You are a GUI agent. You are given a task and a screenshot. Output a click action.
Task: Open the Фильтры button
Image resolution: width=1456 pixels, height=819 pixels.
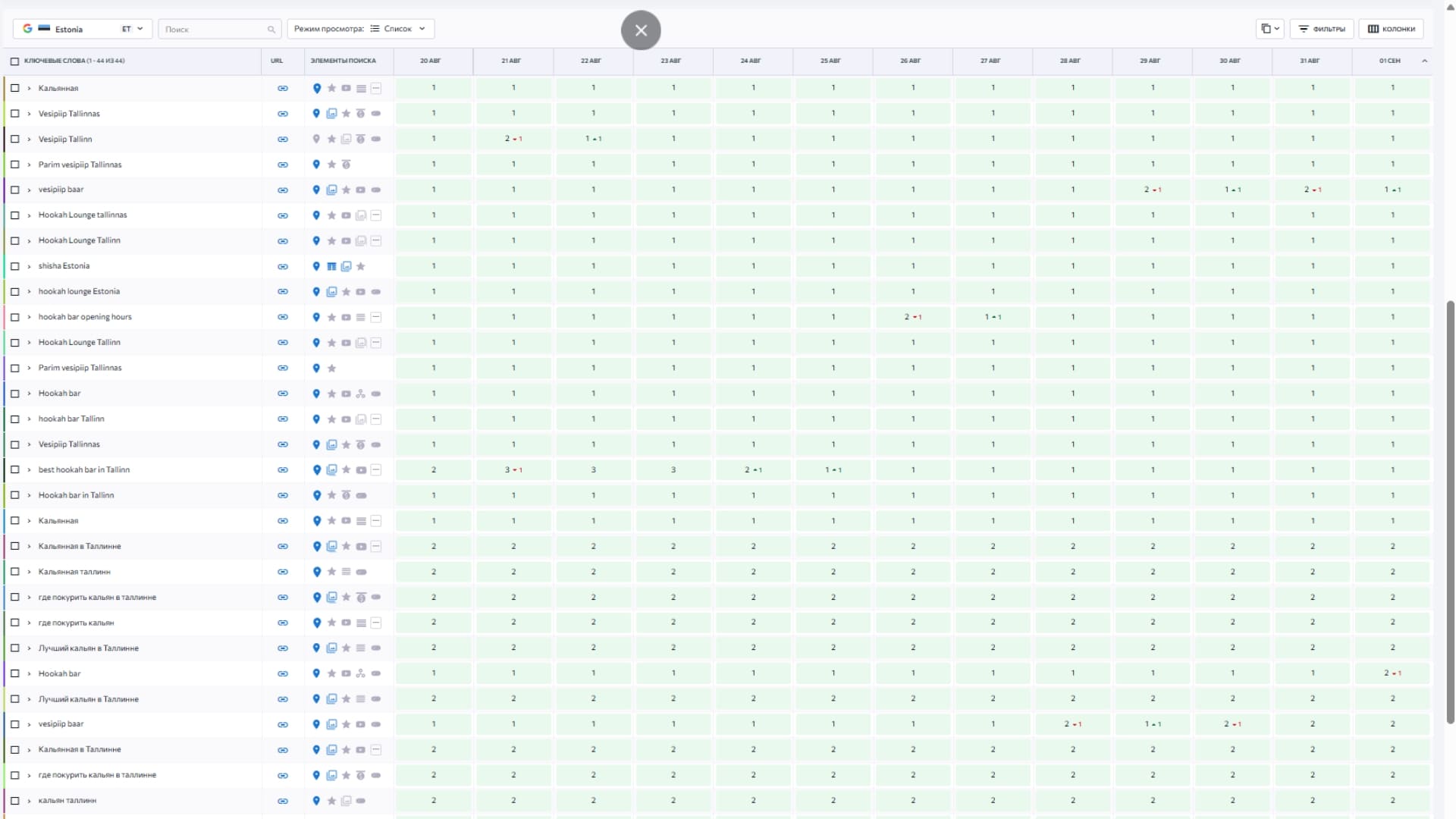point(1322,29)
